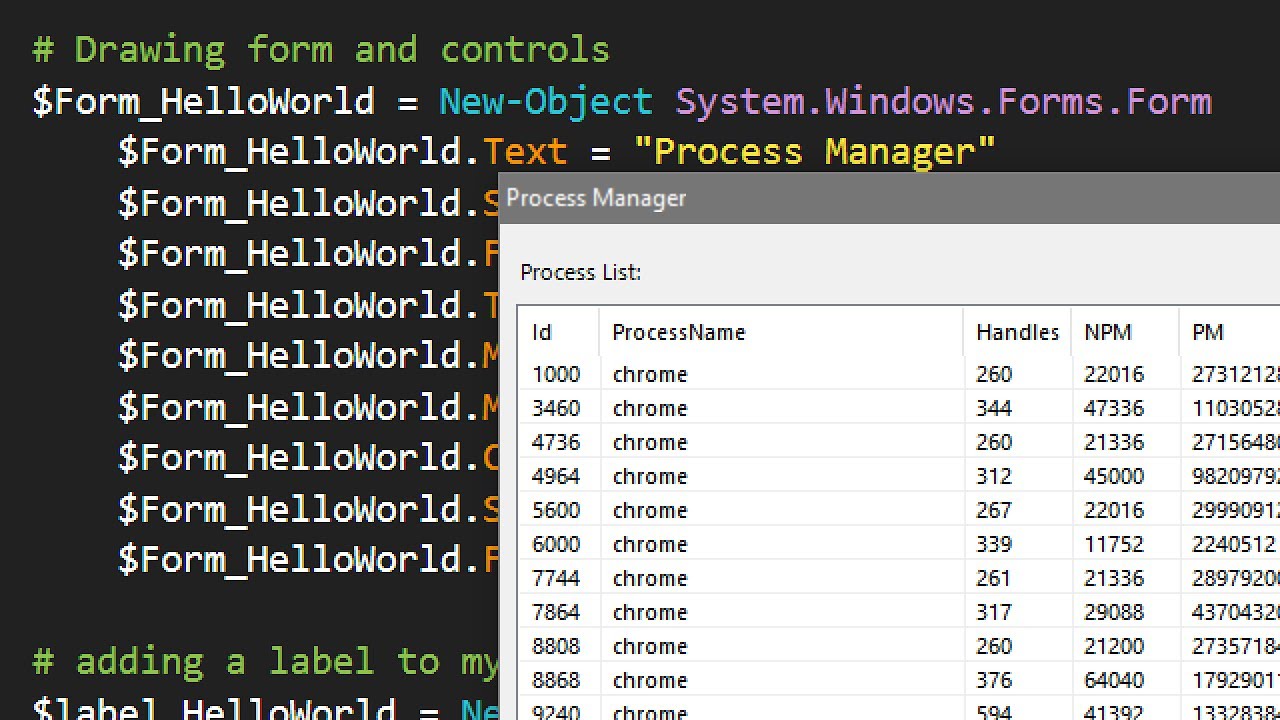This screenshot has height=720, width=1280.
Task: Select process Id 6000 in the list
Action: pos(899,544)
